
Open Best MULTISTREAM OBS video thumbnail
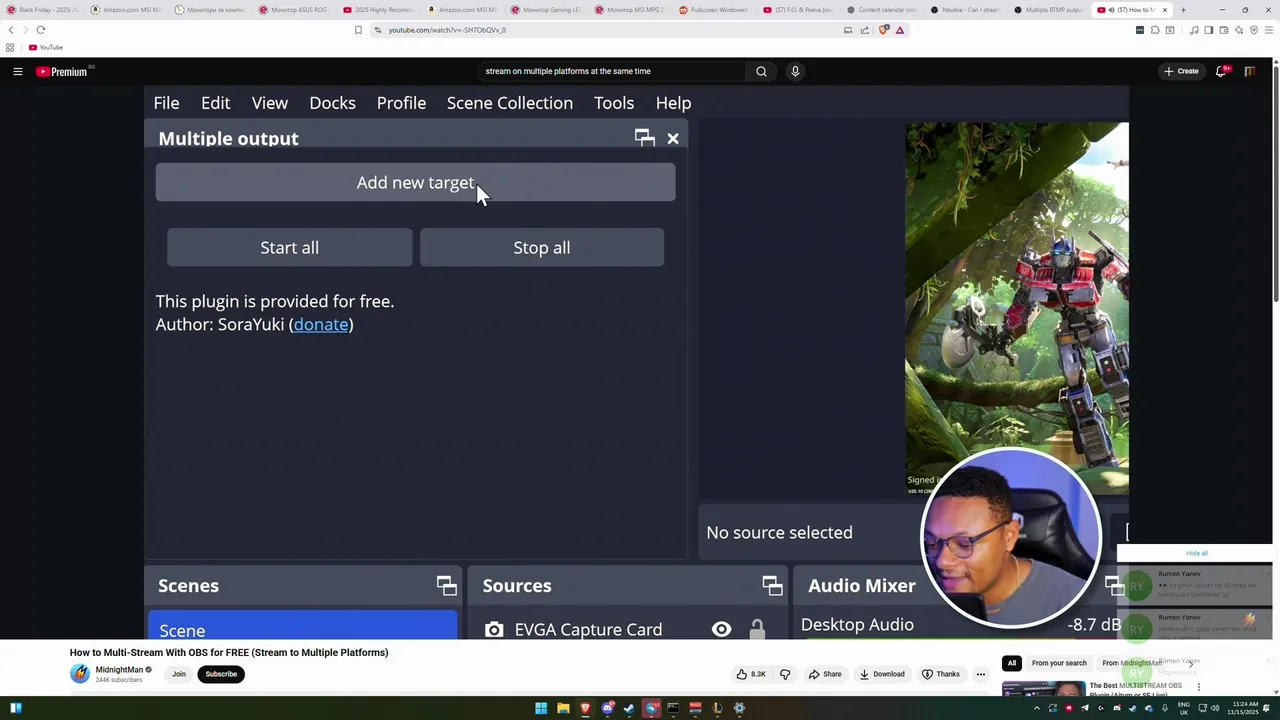[1043, 688]
